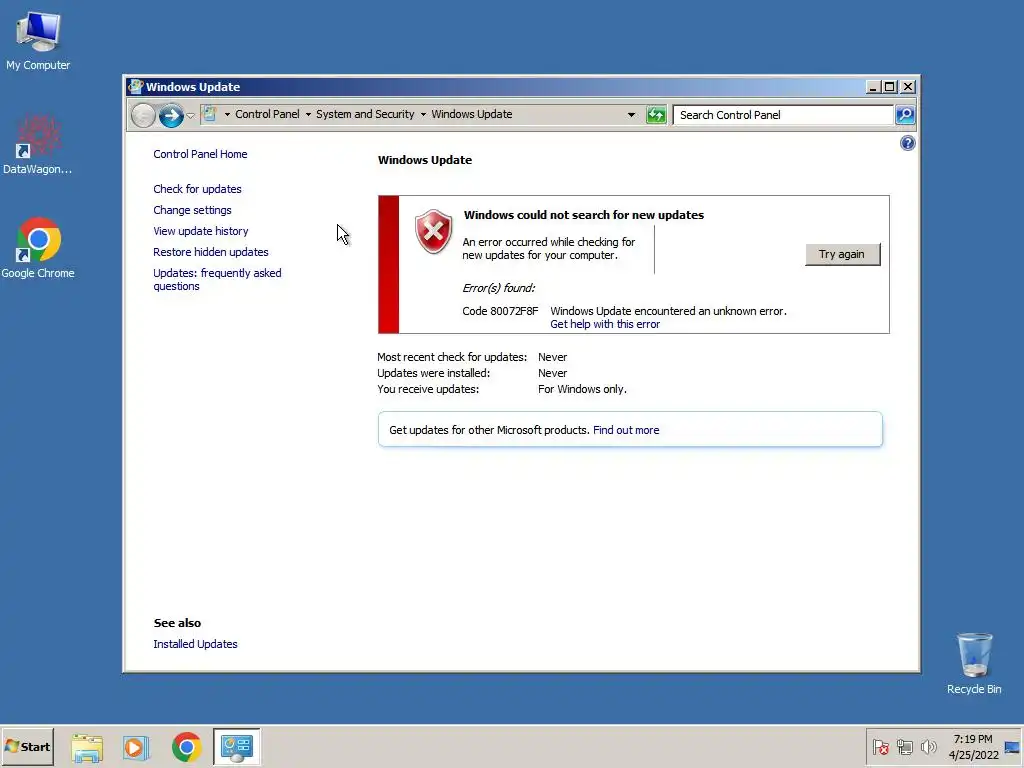Open recent pages dropdown beside navigation arrows
Viewport: 1024px width, 768px height.
(190, 116)
